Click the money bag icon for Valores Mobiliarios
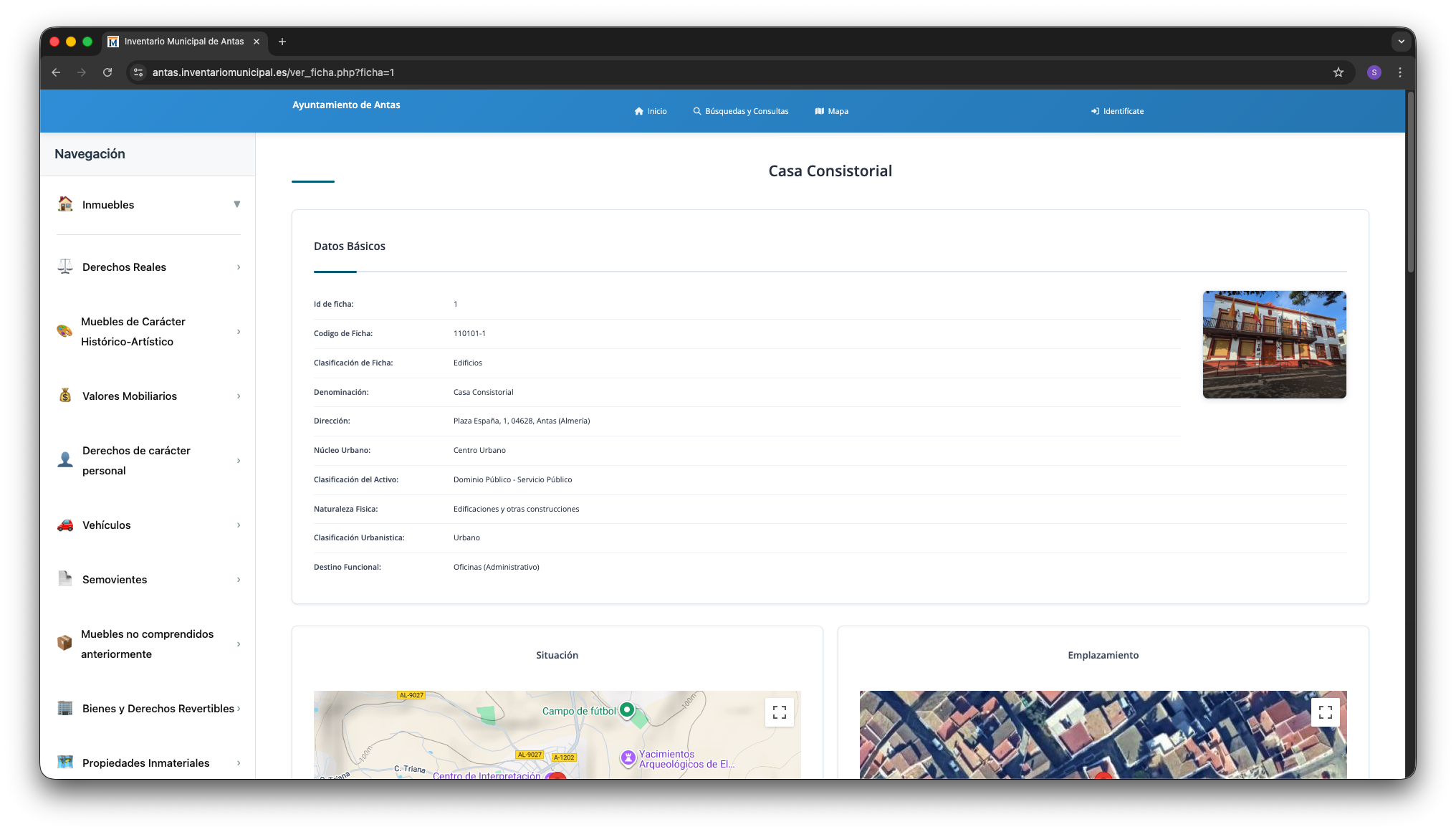The width and height of the screenshot is (1456, 832). click(x=65, y=396)
